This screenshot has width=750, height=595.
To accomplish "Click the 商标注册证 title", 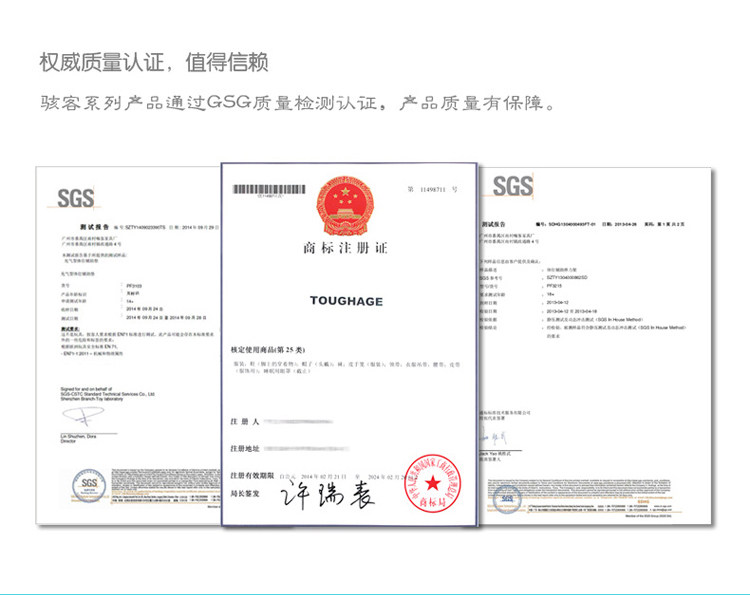I will pos(345,248).
